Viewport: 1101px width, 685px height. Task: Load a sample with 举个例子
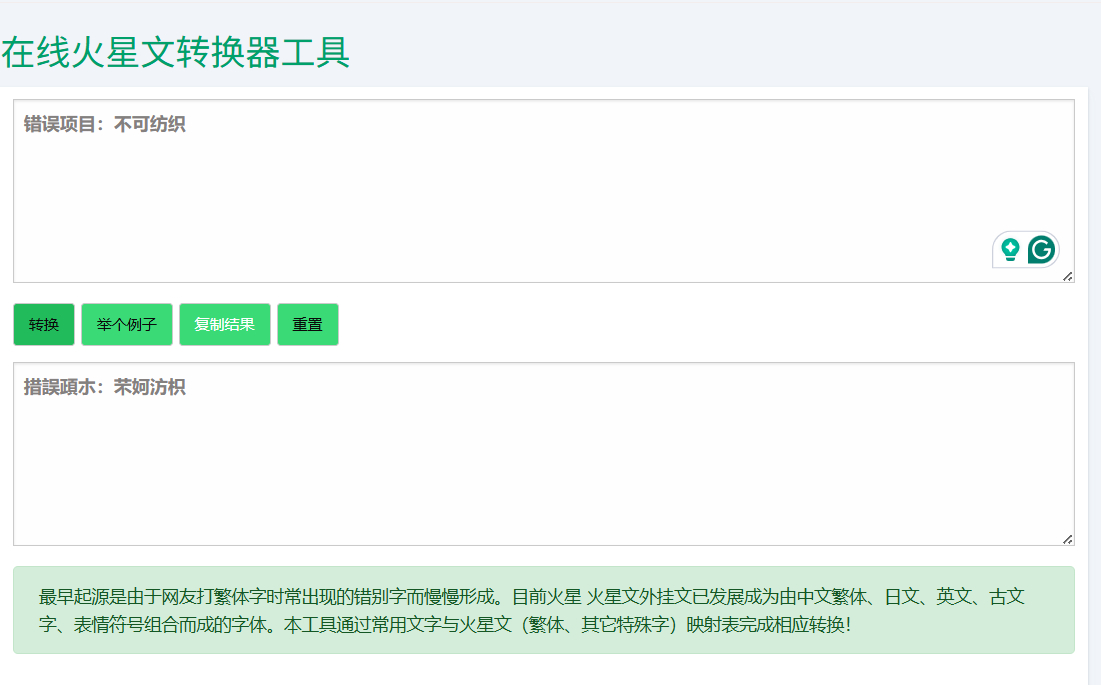click(x=127, y=325)
